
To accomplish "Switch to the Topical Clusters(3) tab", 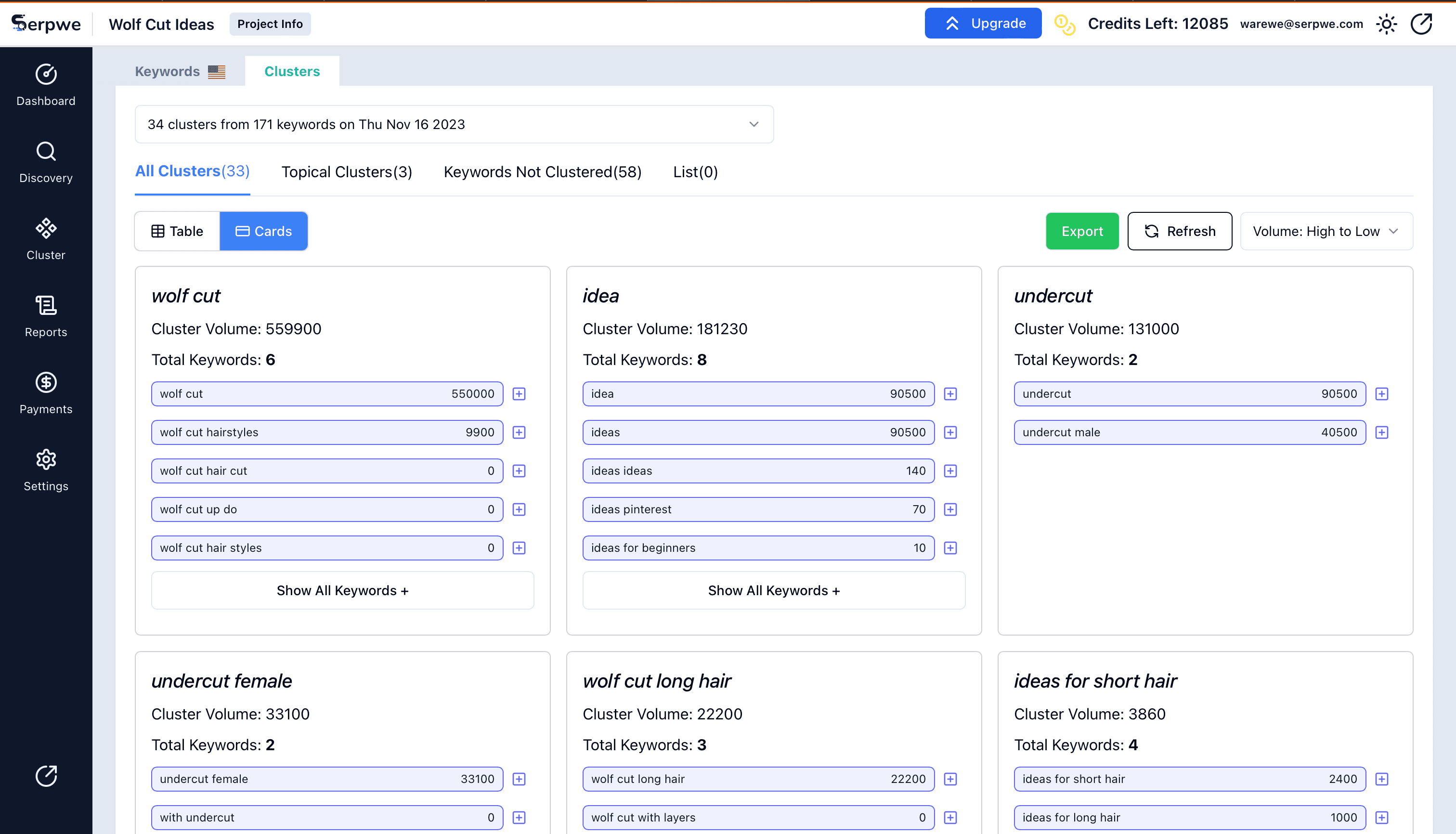I will 347,171.
